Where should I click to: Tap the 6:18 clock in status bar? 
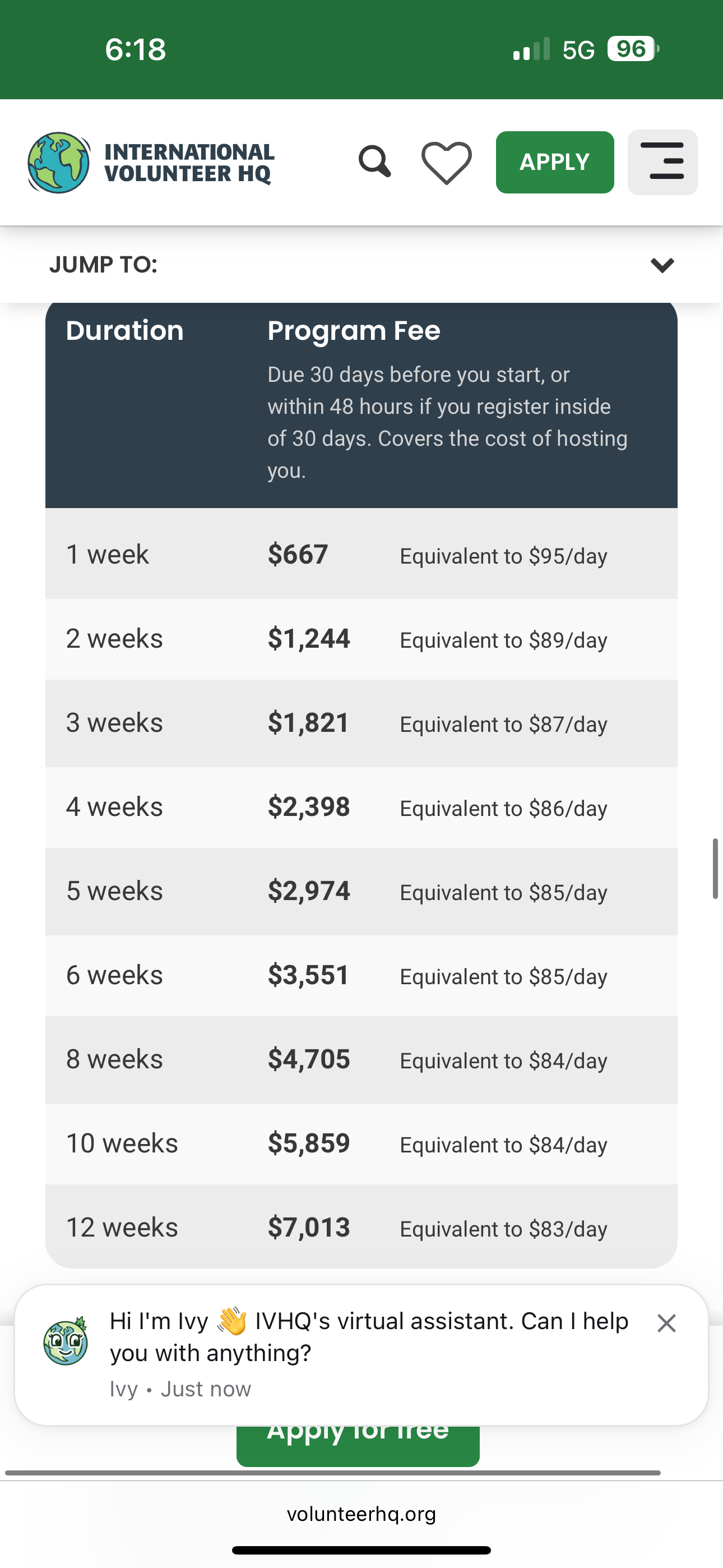(135, 49)
